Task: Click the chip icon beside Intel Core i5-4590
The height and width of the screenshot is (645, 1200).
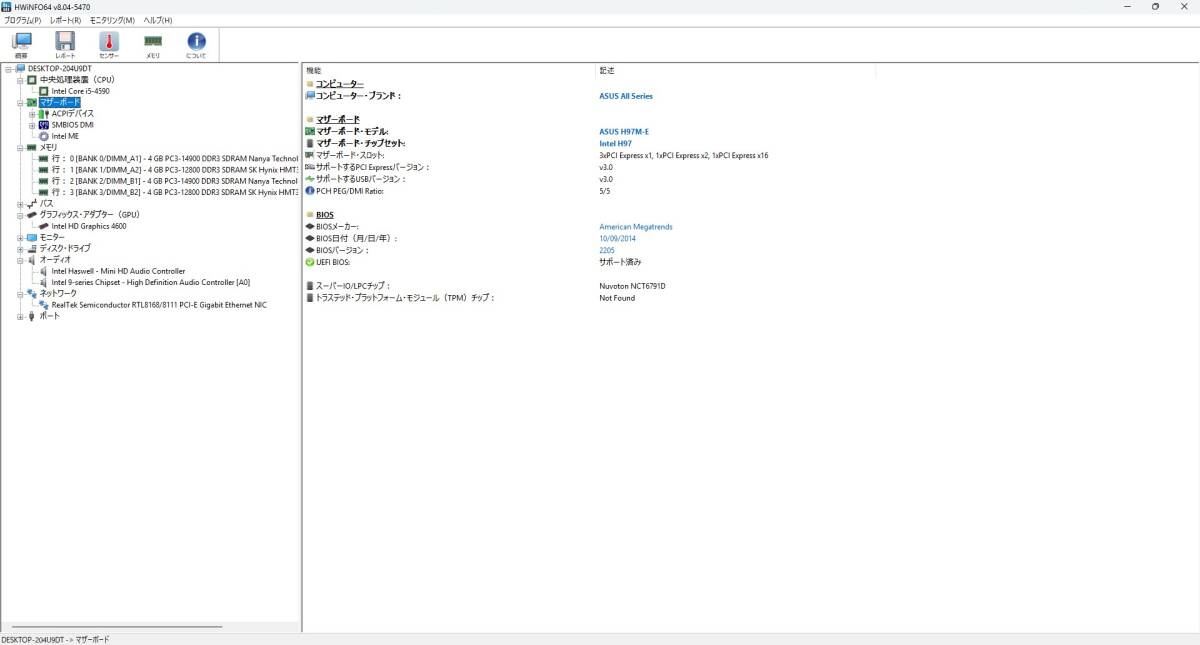Action: [44, 91]
